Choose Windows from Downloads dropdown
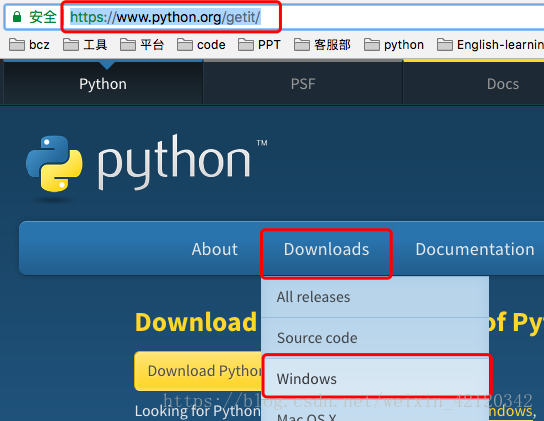 pyautogui.click(x=375, y=378)
